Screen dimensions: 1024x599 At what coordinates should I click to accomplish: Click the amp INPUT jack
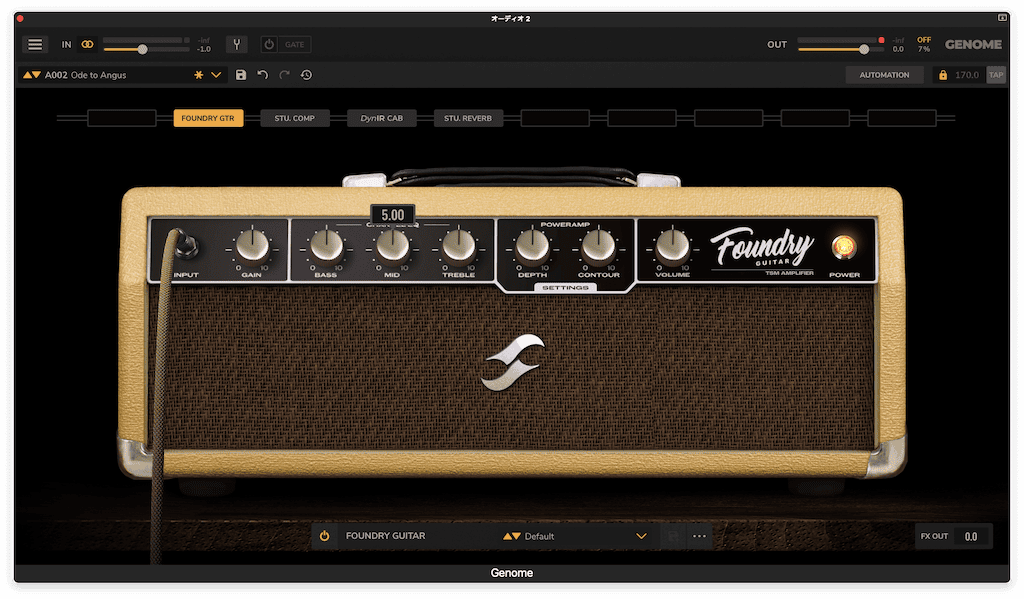click(x=186, y=244)
